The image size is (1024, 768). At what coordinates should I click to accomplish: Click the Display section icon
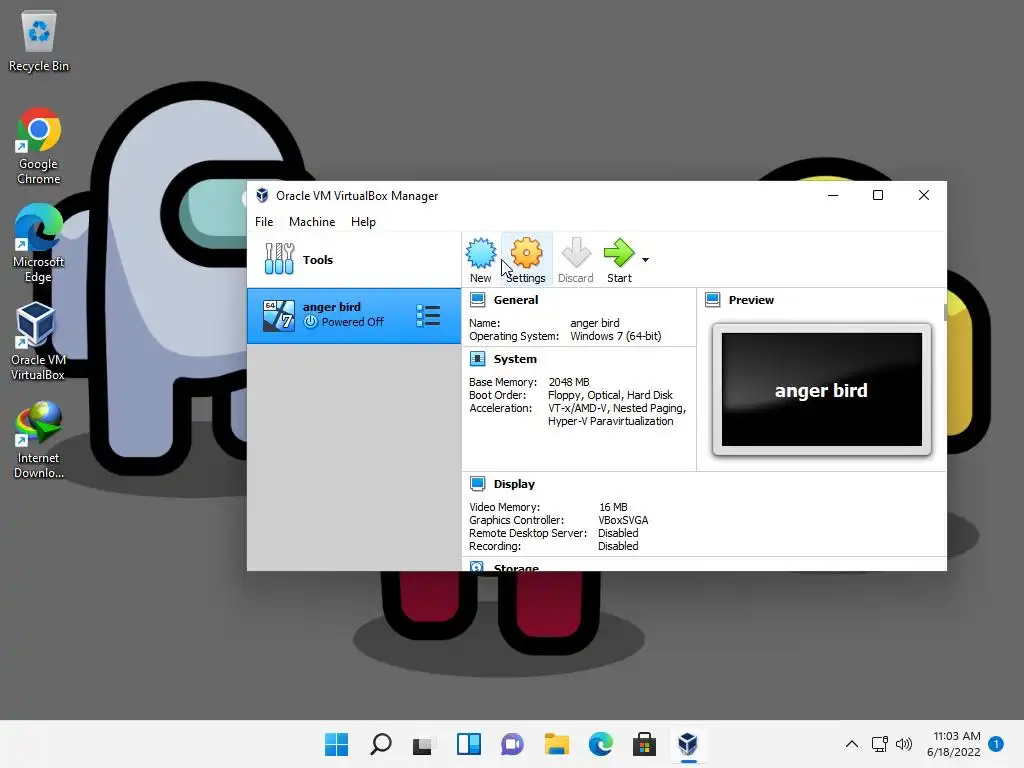[x=477, y=483]
